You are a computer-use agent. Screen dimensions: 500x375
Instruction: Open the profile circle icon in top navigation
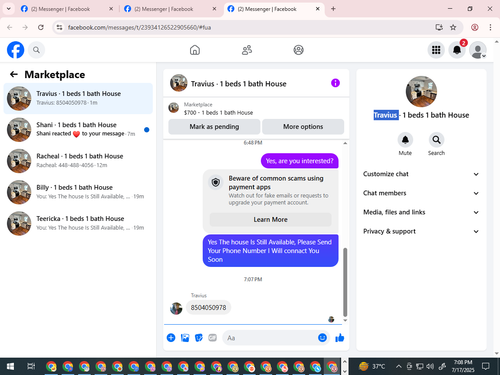[x=298, y=50]
